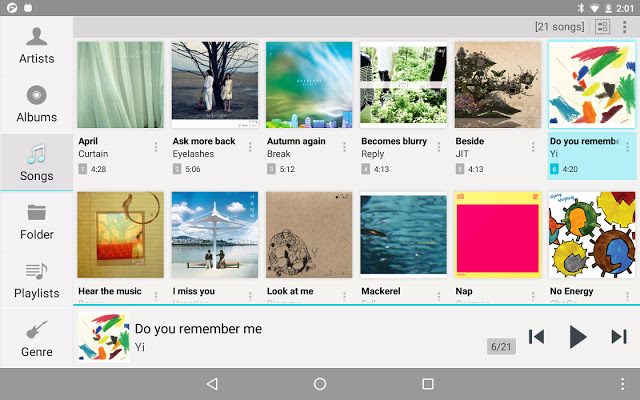Click the battery status icon
Image resolution: width=640 pixels, height=400 pixels.
(608, 8)
